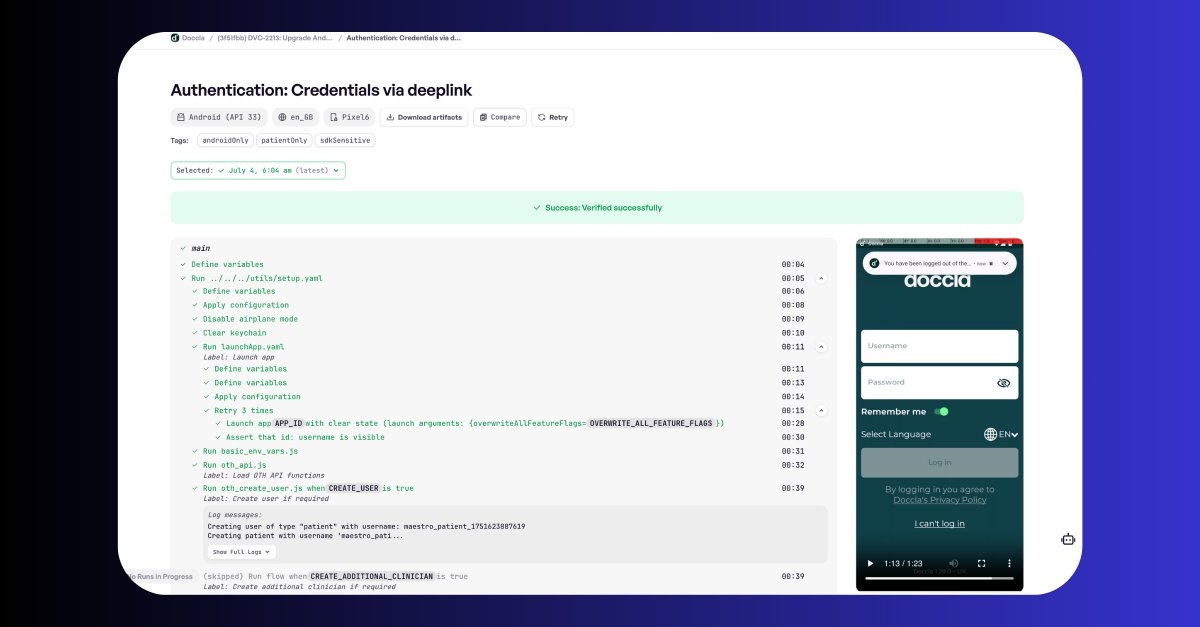Play the recording video
The height and width of the screenshot is (627, 1200).
point(870,564)
